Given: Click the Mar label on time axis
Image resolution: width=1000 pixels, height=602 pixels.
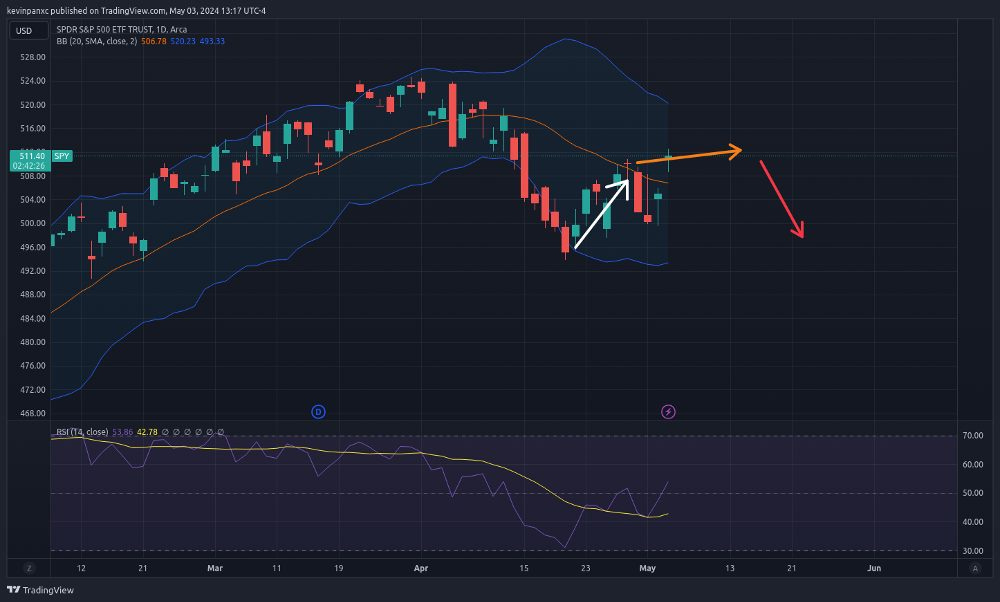Looking at the screenshot, I should pos(215,568).
